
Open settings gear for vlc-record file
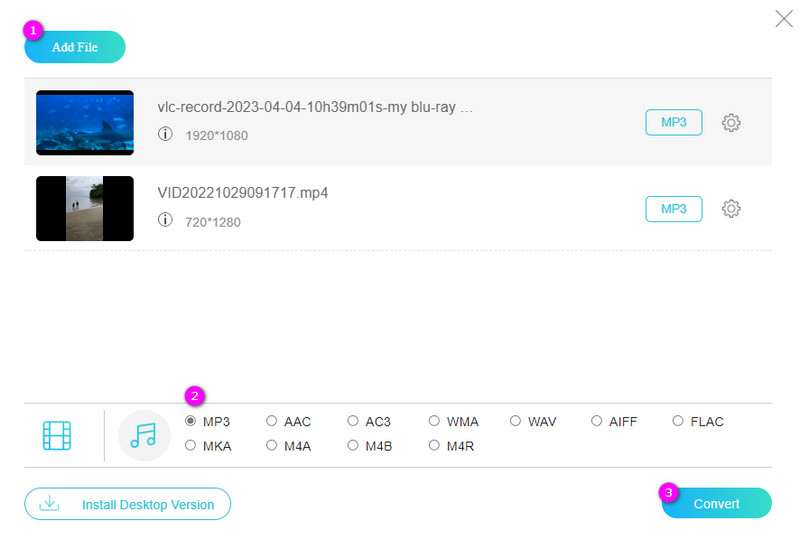pos(731,123)
